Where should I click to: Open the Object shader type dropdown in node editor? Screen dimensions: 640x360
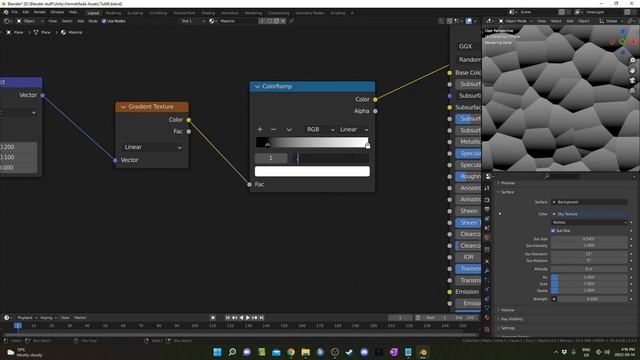30,21
